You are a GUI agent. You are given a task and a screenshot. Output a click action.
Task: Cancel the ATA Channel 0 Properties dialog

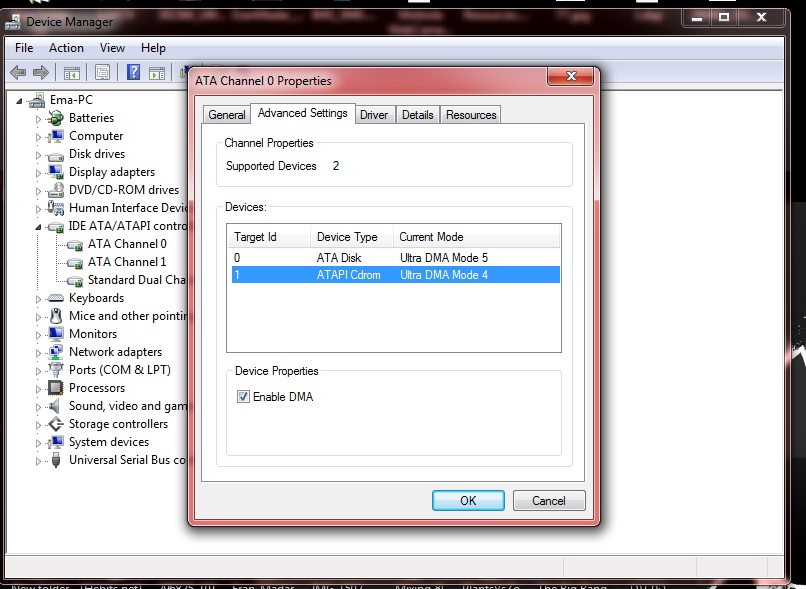point(548,500)
